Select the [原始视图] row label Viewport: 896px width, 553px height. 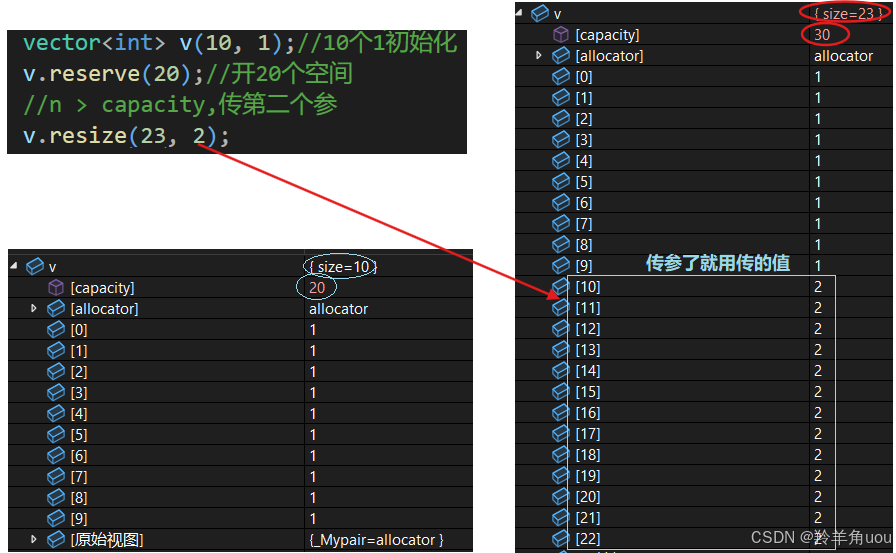click(x=107, y=540)
